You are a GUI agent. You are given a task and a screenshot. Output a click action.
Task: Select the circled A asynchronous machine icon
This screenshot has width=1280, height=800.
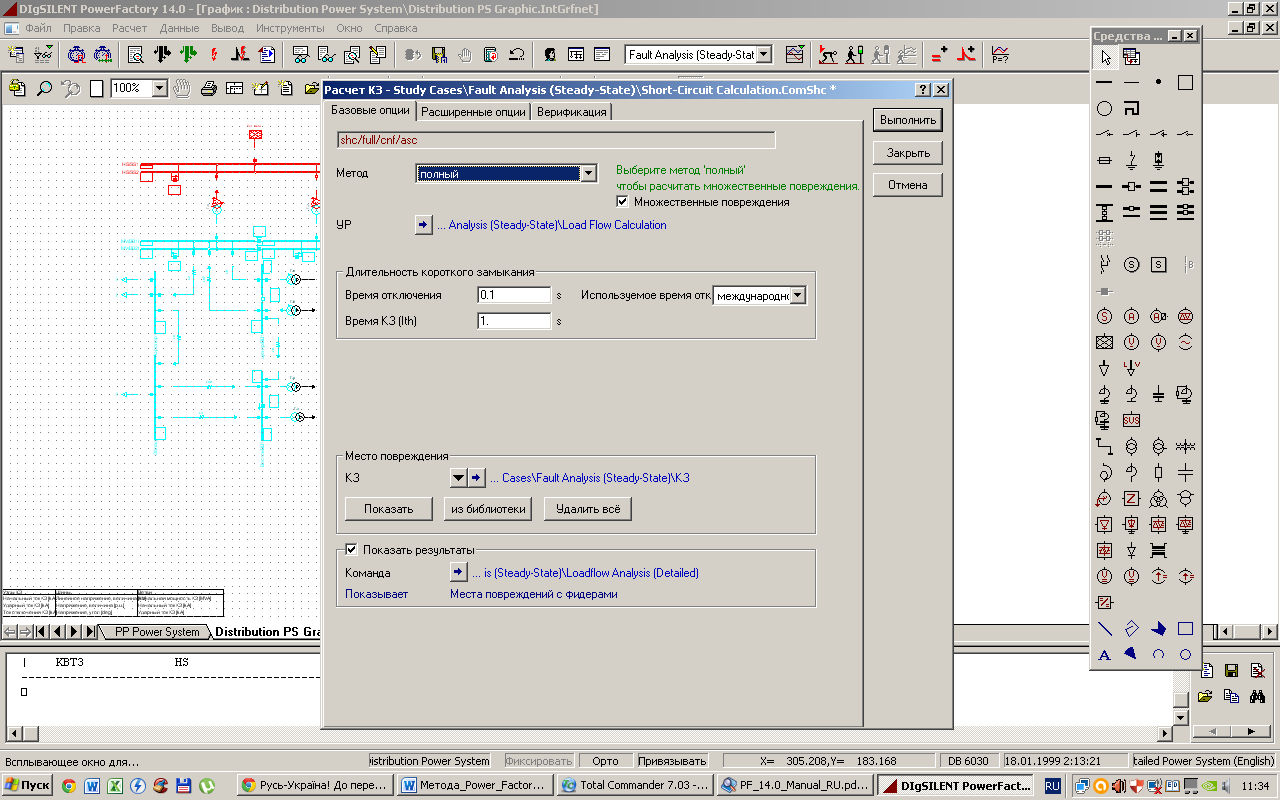click(x=1131, y=316)
